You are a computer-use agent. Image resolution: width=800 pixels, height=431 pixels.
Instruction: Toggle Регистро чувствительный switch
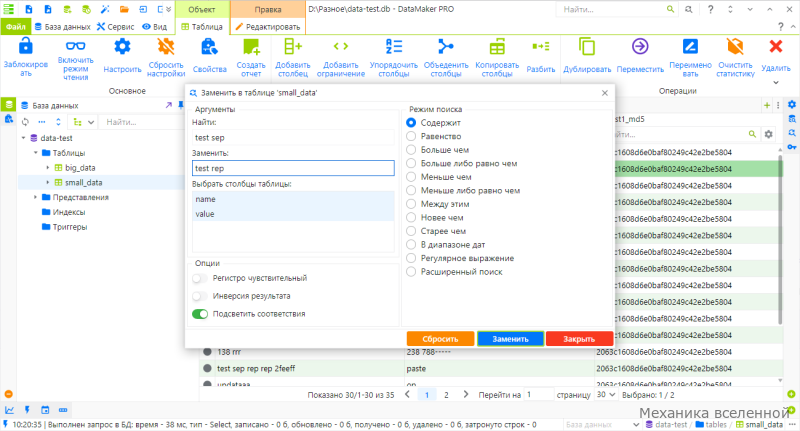click(x=200, y=278)
